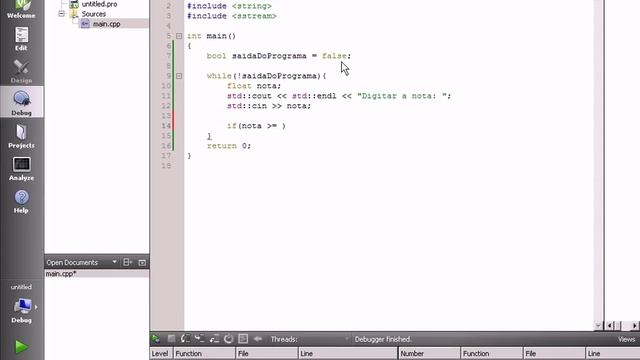
Task: Click the breakpoints File column header
Action: pyautogui.click(x=554, y=353)
